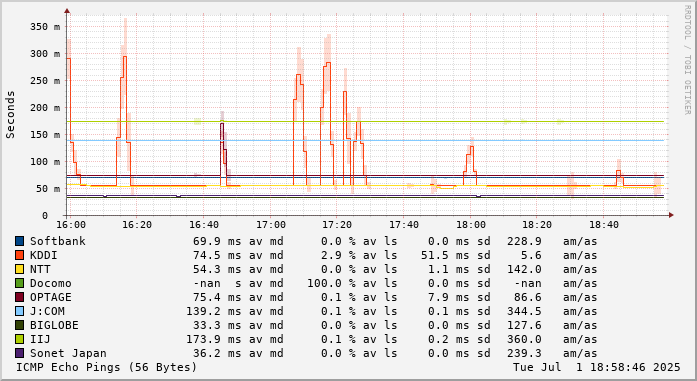
Task: Click the KDDI orange-red legend swatch
Action: tap(20, 255)
